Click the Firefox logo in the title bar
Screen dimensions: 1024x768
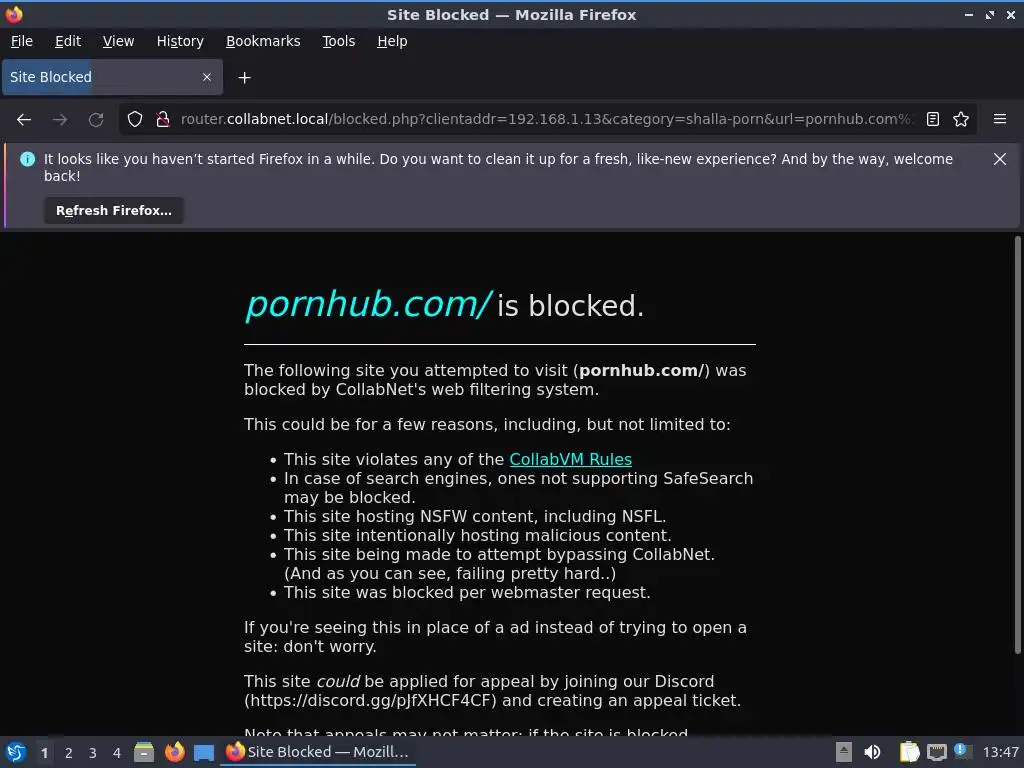click(14, 14)
